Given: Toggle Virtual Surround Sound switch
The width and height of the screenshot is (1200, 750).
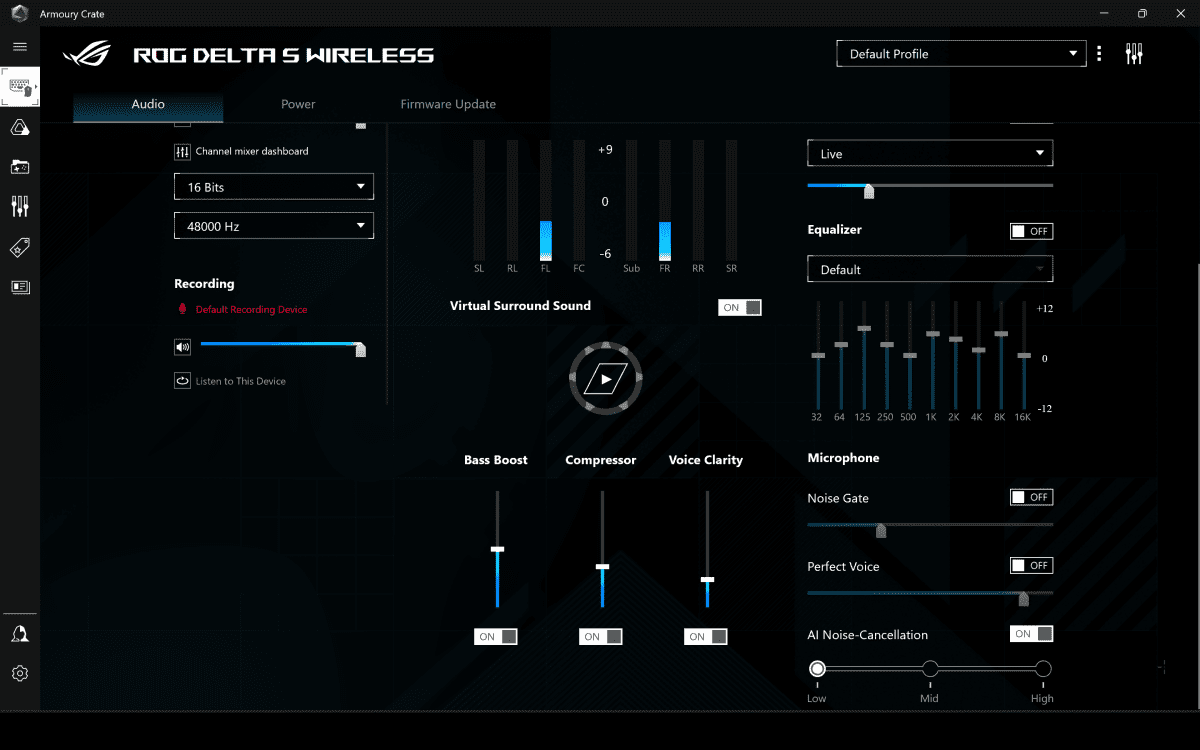Looking at the screenshot, I should pos(740,307).
